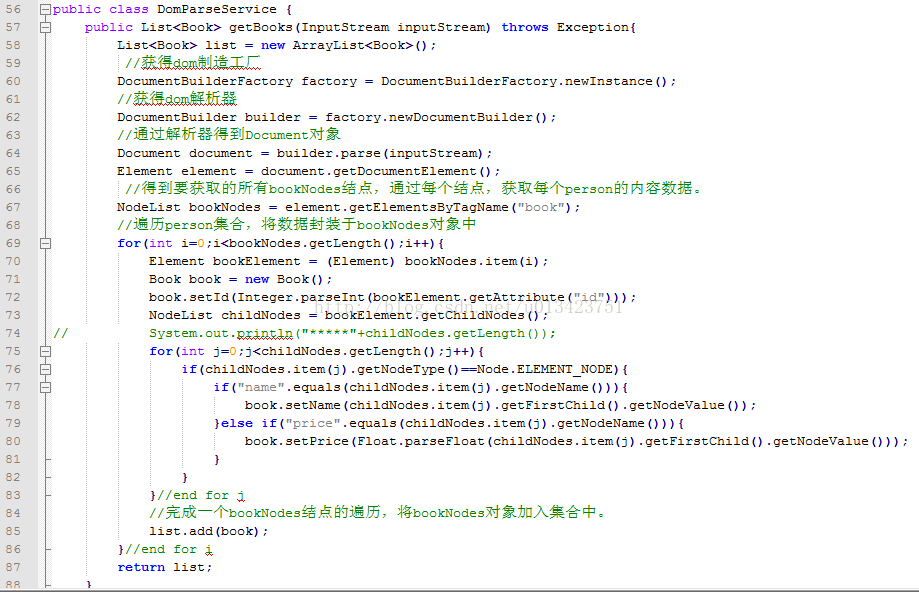Viewport: 919px width, 592px height.
Task: Click line number 74 in the gutter
Action: tap(13, 333)
